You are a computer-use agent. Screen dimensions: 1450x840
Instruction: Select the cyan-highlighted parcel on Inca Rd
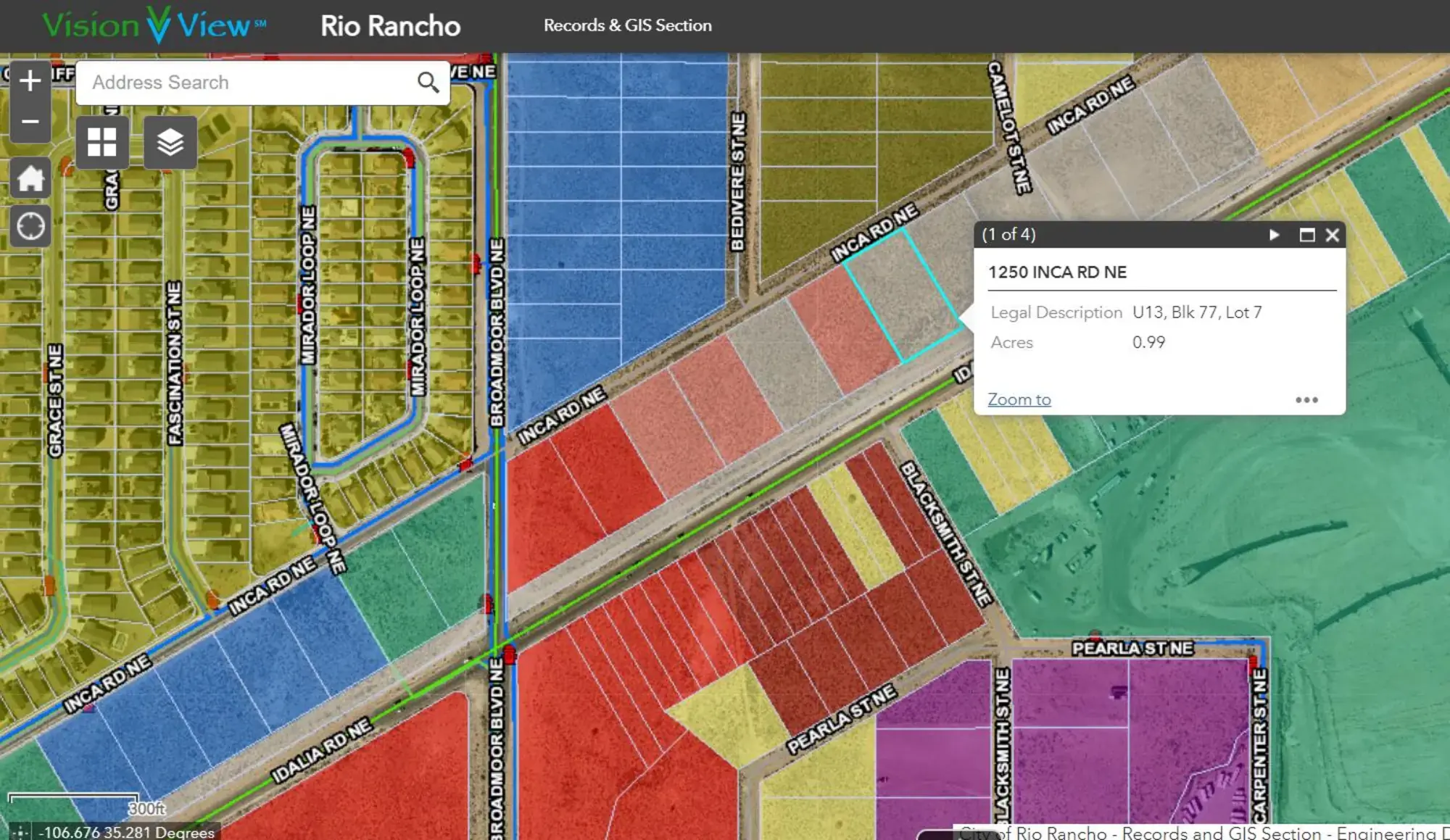[903, 296]
